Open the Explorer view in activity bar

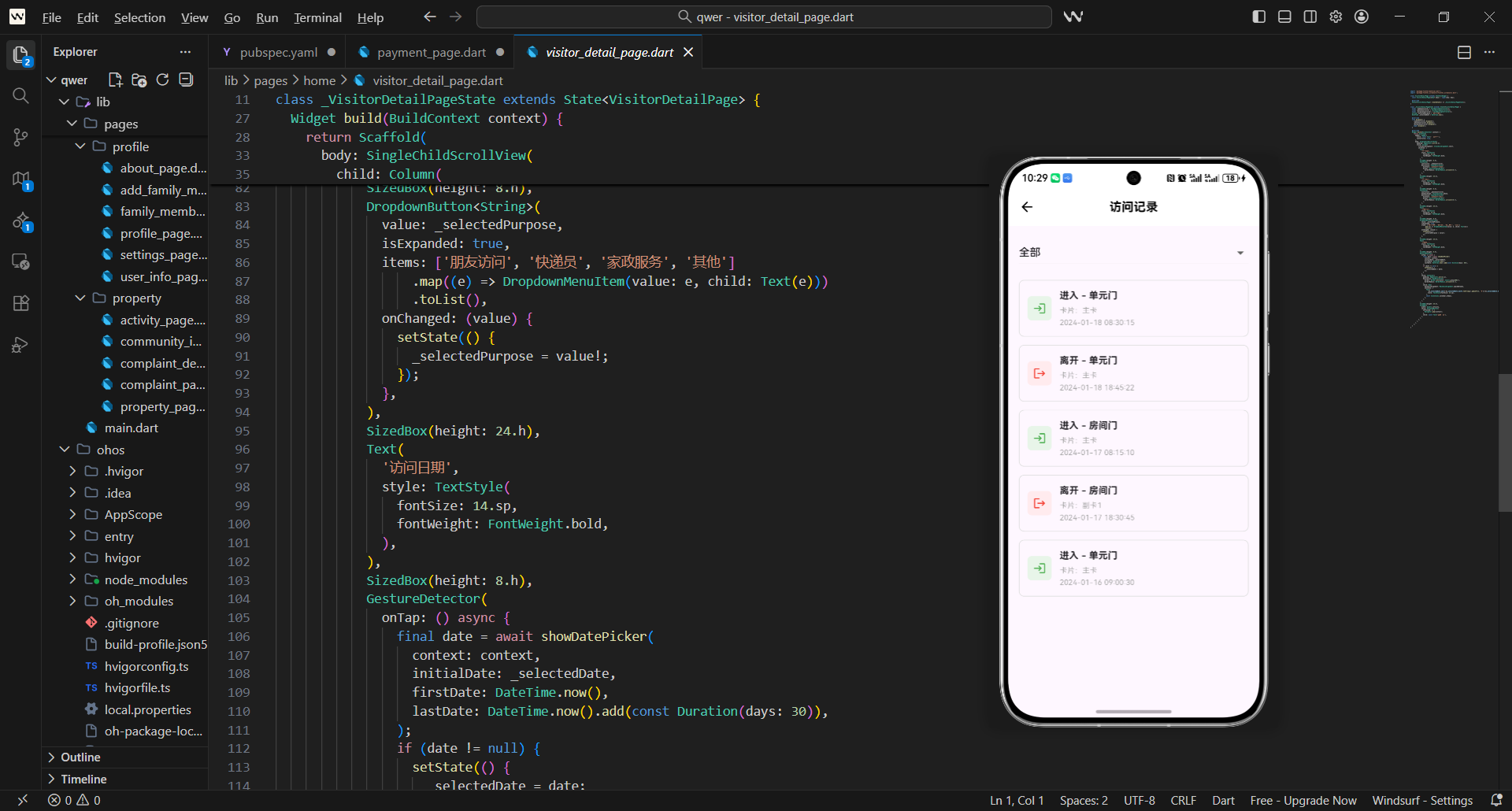pos(20,54)
